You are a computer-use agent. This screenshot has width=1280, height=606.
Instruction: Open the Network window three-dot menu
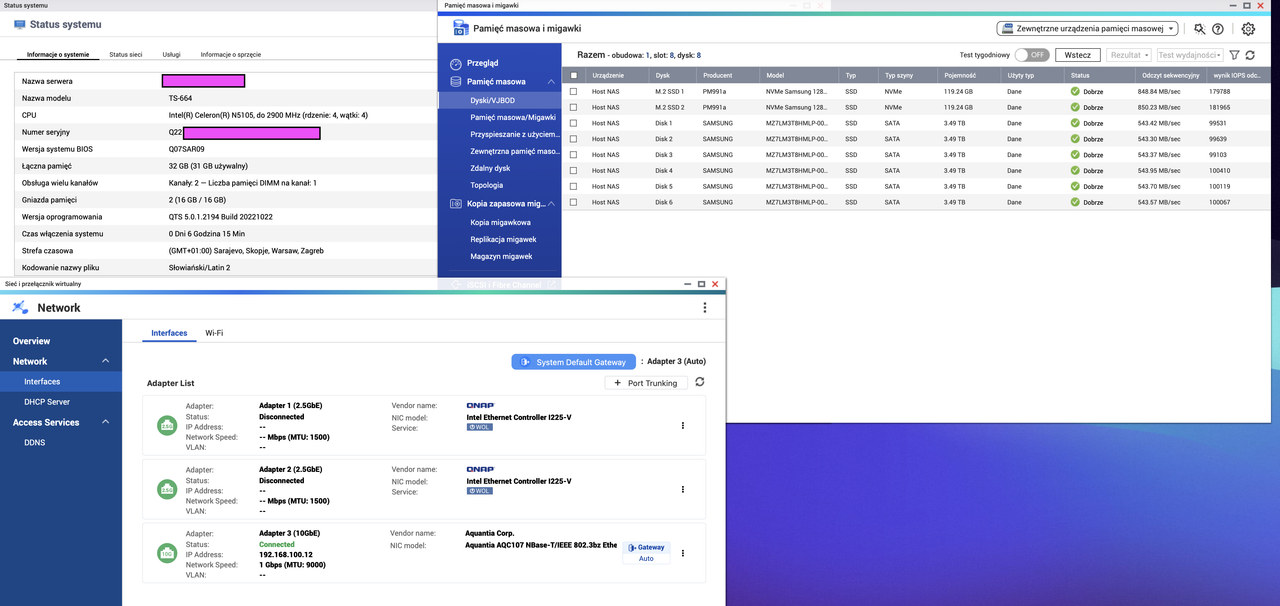tap(704, 308)
